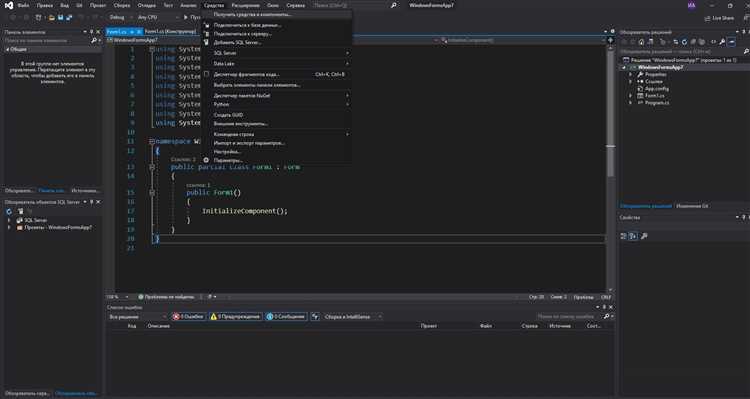Select Диспетчер пакетов NuGet menu item
The height and width of the screenshot is (399, 750).
click(x=277, y=96)
